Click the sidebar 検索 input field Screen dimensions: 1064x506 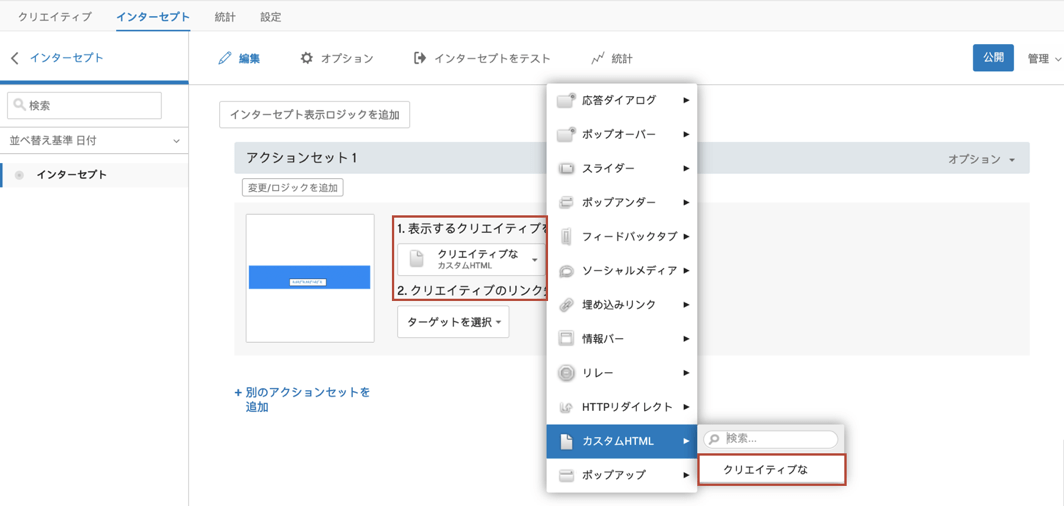pyautogui.click(x=84, y=106)
